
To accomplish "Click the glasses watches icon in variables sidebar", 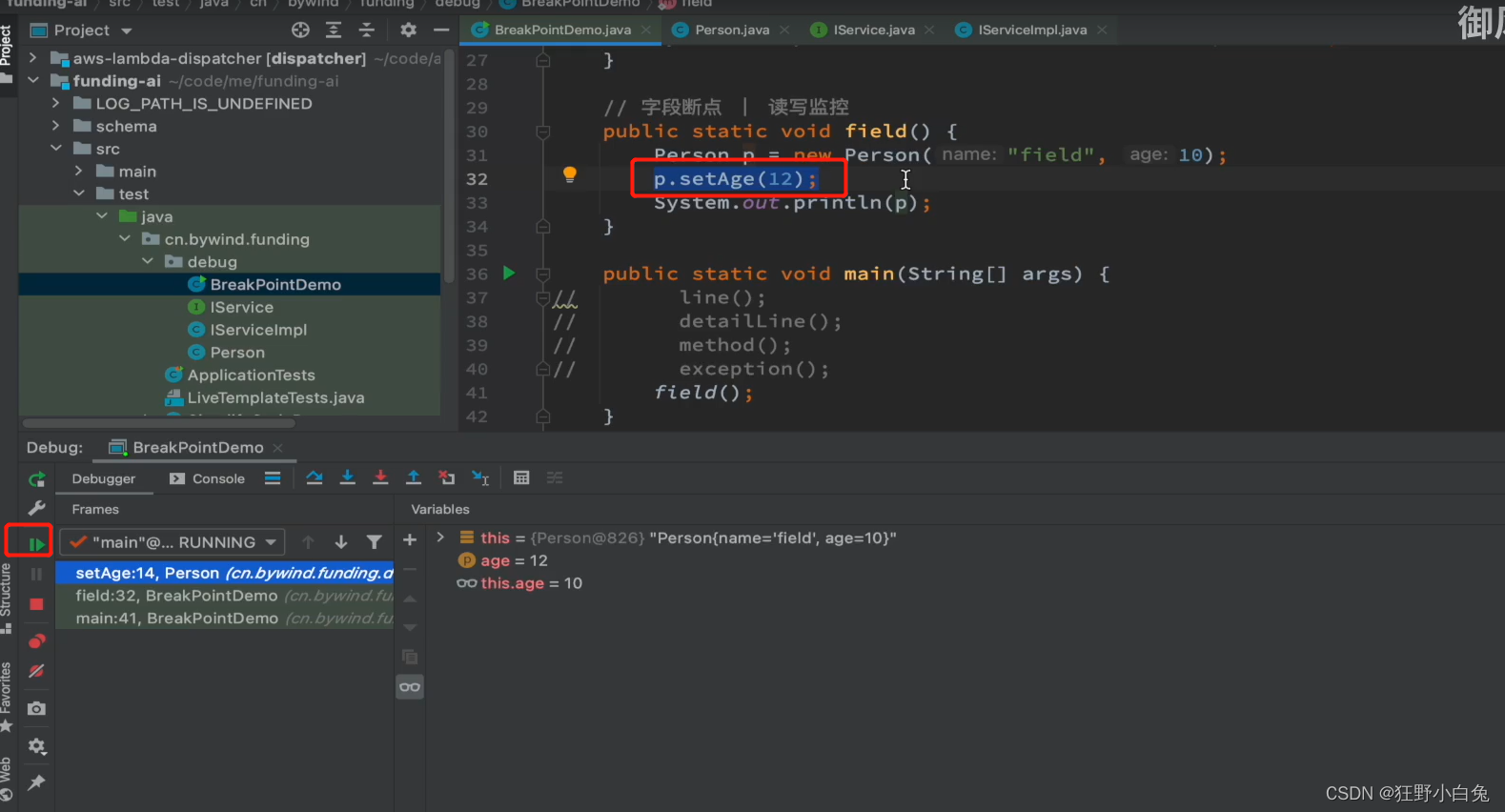I will (x=410, y=687).
